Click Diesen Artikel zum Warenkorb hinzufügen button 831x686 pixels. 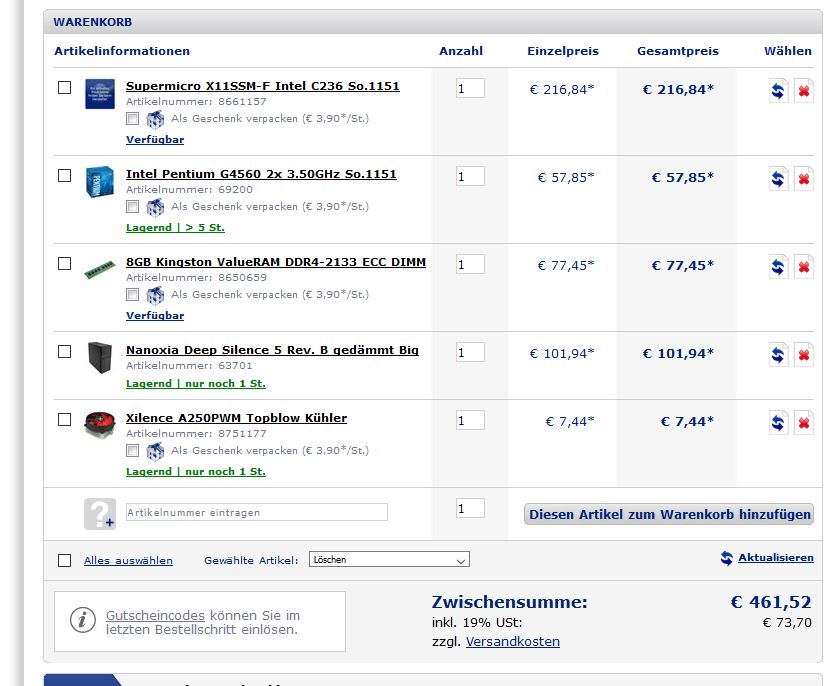pos(669,514)
